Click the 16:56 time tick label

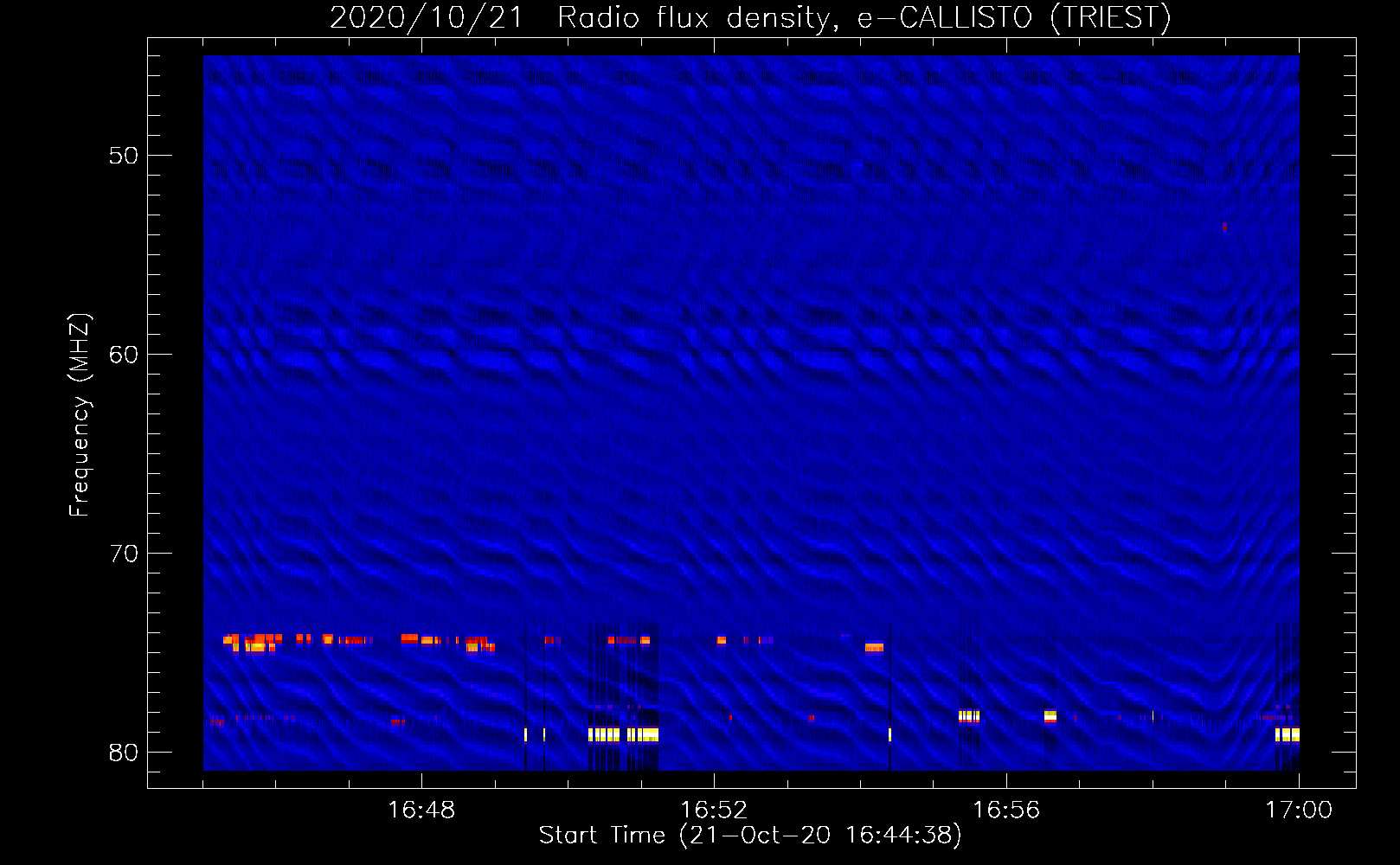(1006, 811)
